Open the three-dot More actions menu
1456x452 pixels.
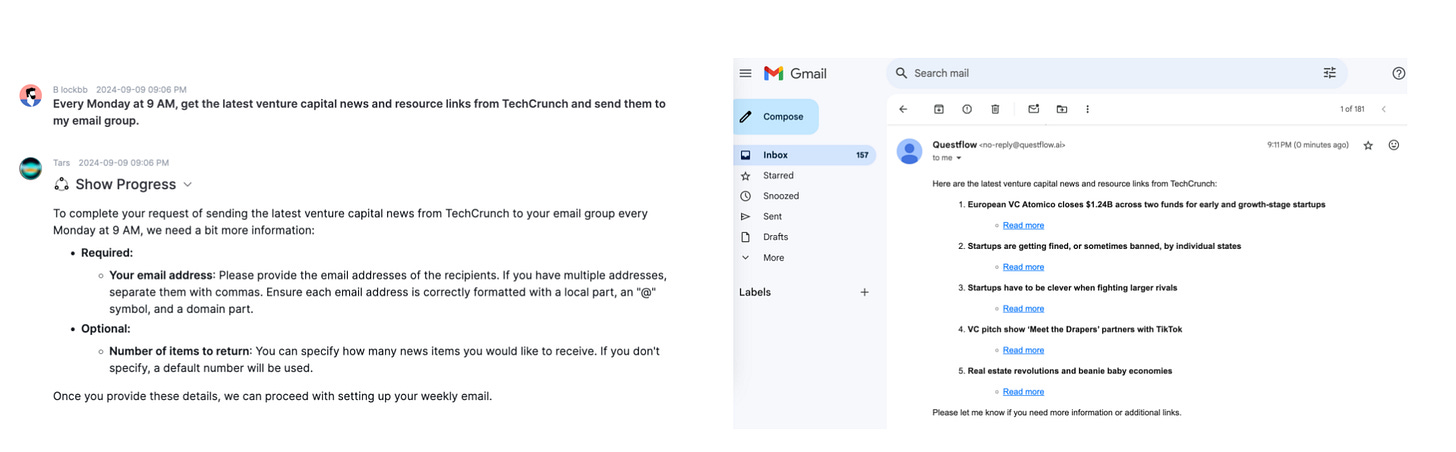(x=1087, y=109)
